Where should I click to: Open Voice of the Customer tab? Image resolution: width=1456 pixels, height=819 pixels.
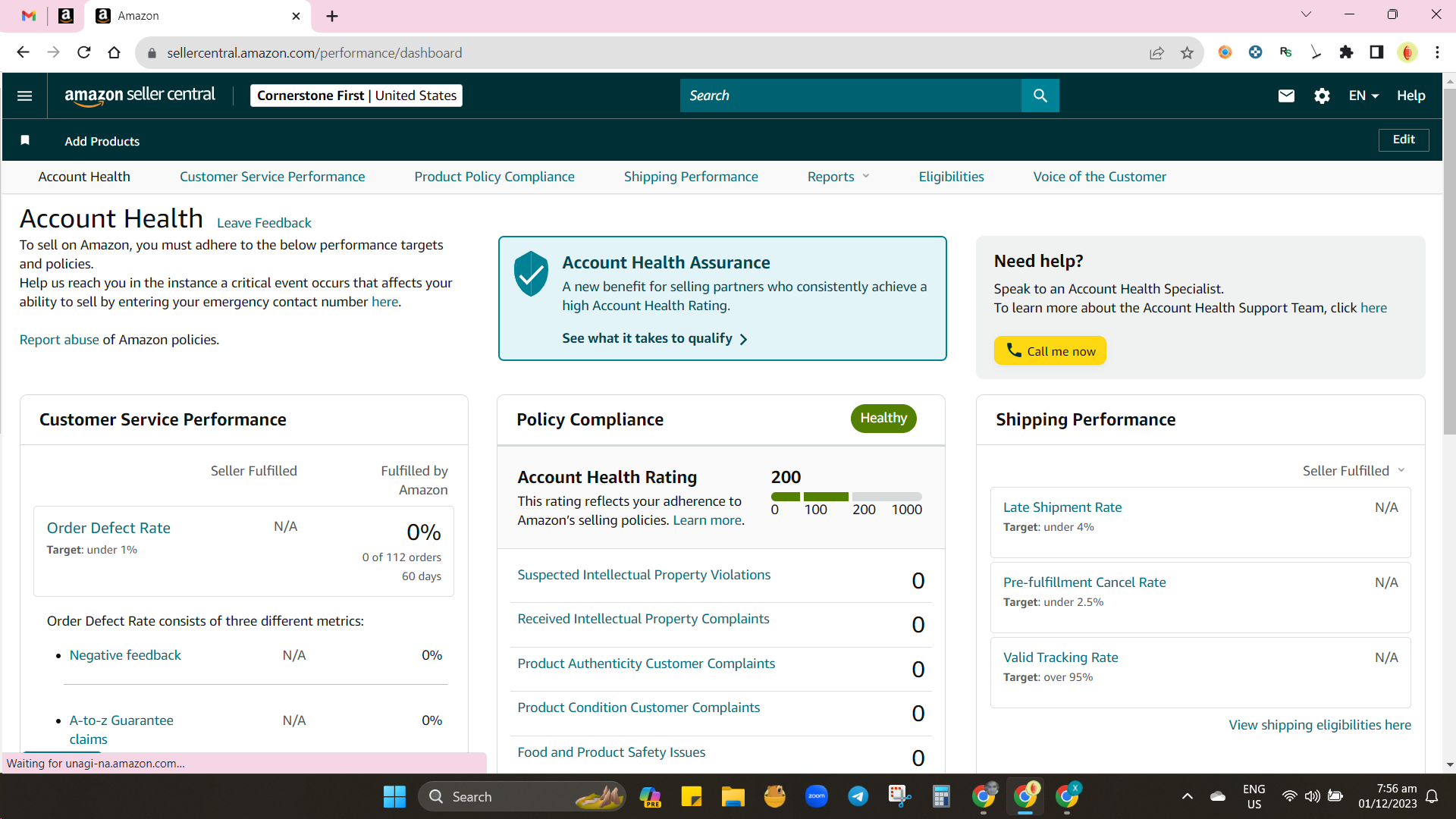(1100, 177)
